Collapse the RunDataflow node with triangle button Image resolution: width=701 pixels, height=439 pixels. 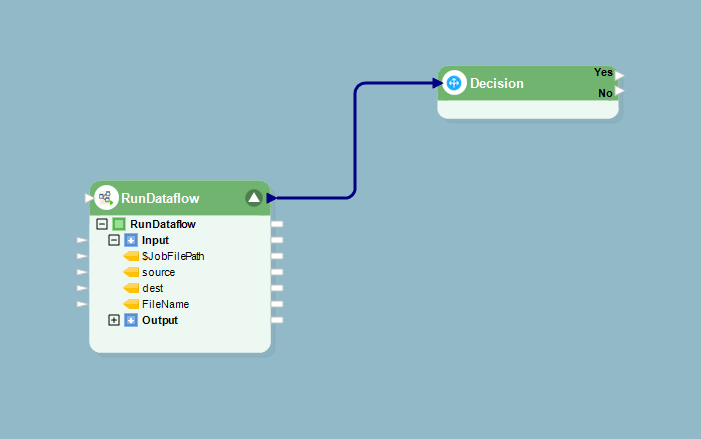click(254, 198)
